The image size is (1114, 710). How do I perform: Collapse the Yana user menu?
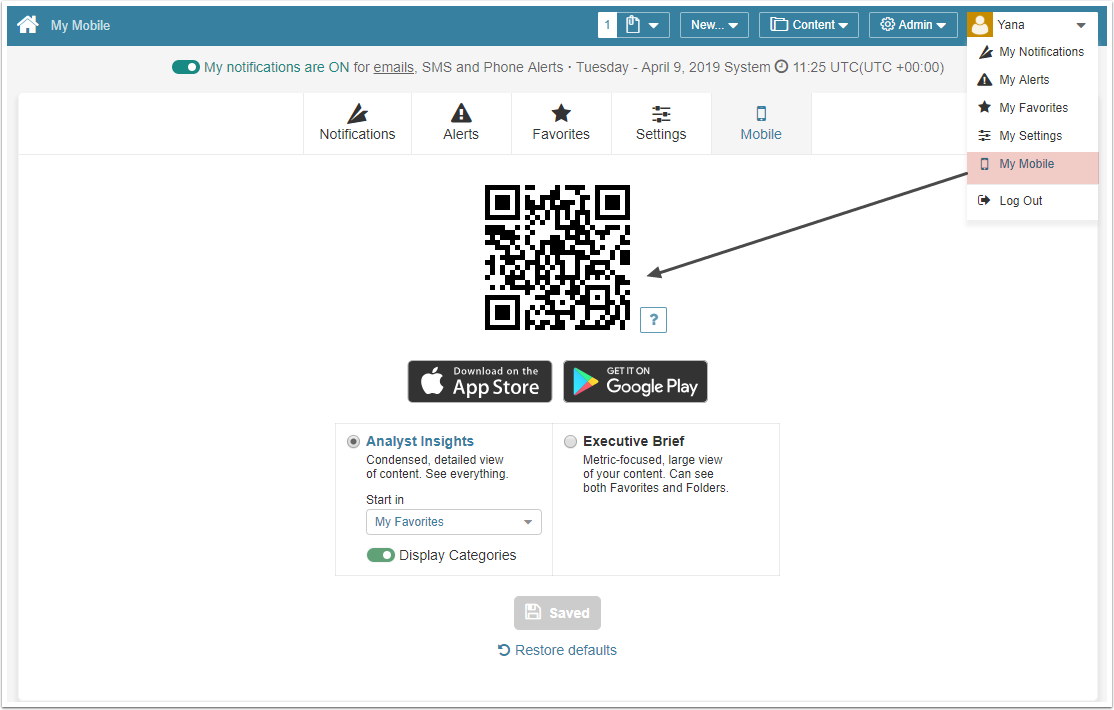point(1081,26)
